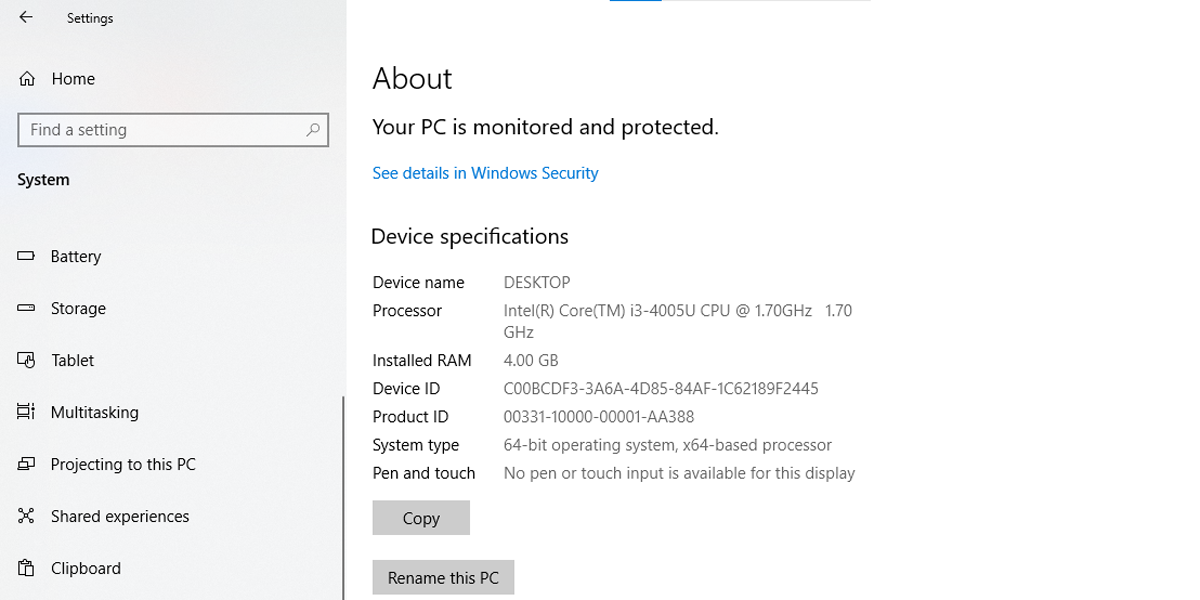Viewport: 1200px width, 600px height.
Task: Click the back arrow icon
Action: coord(26,18)
